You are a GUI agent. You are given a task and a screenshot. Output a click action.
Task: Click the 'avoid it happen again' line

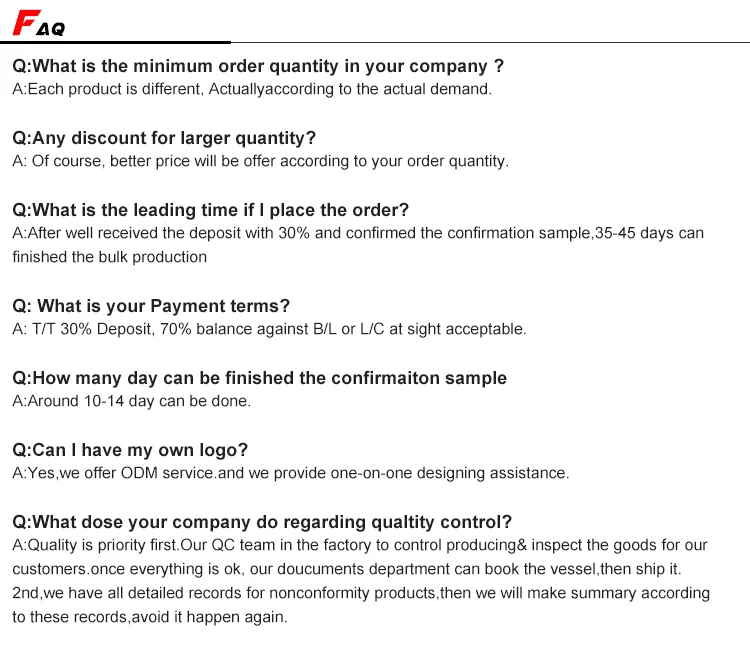(149, 617)
